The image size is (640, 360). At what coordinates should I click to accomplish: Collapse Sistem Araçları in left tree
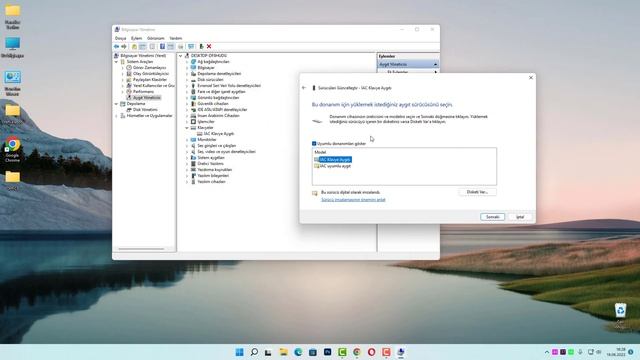[117, 62]
